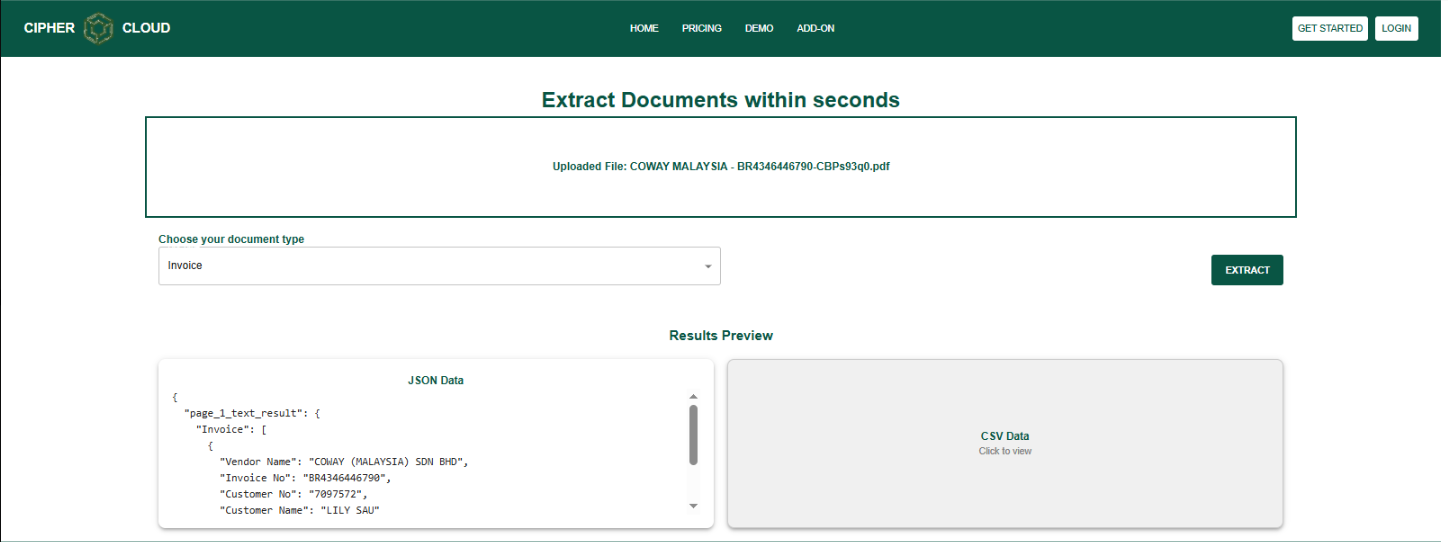Click the JSON scrollbar down arrow
This screenshot has height=542, width=1448.
click(693, 506)
